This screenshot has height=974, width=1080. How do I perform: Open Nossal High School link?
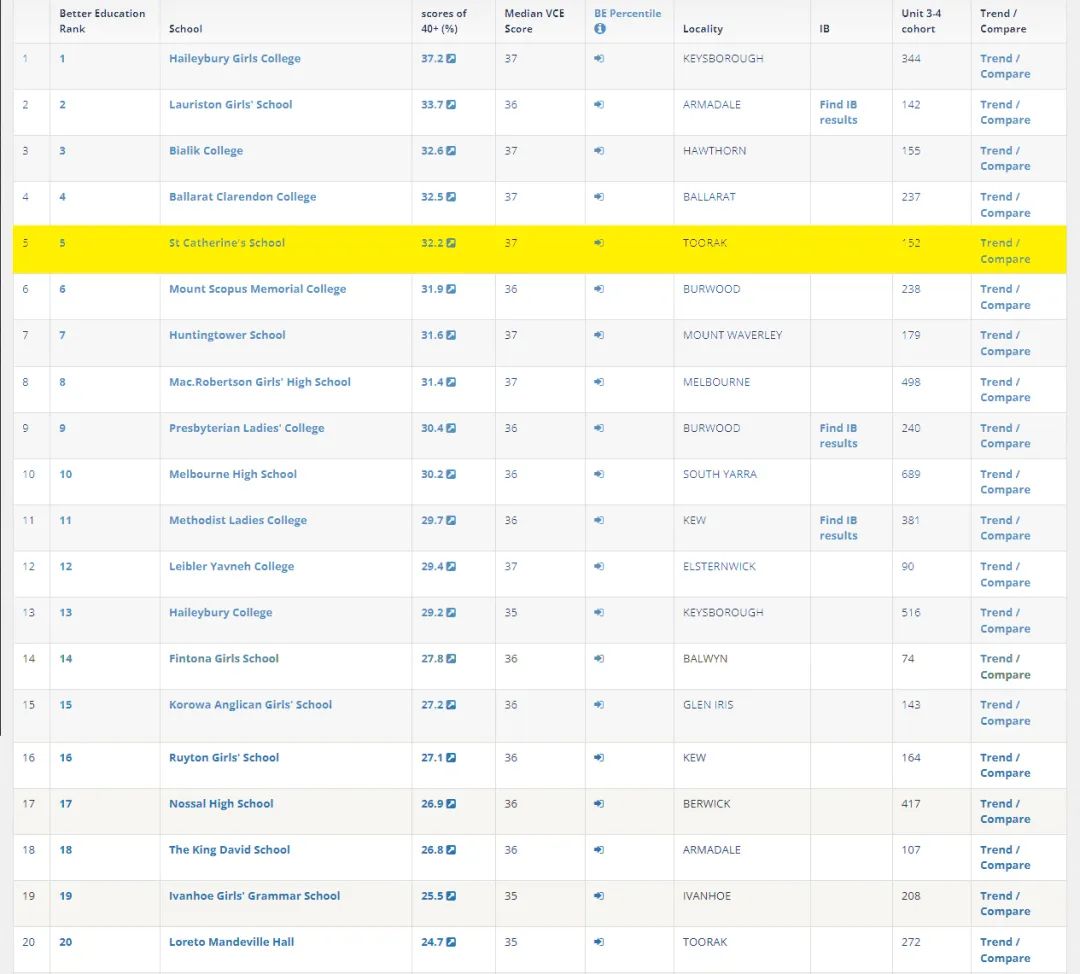tap(221, 804)
